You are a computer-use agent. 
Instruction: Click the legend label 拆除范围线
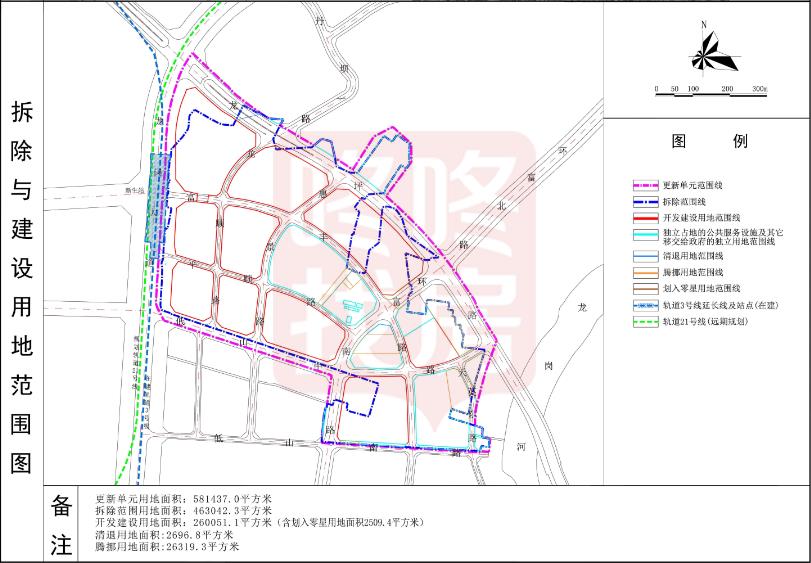684,202
